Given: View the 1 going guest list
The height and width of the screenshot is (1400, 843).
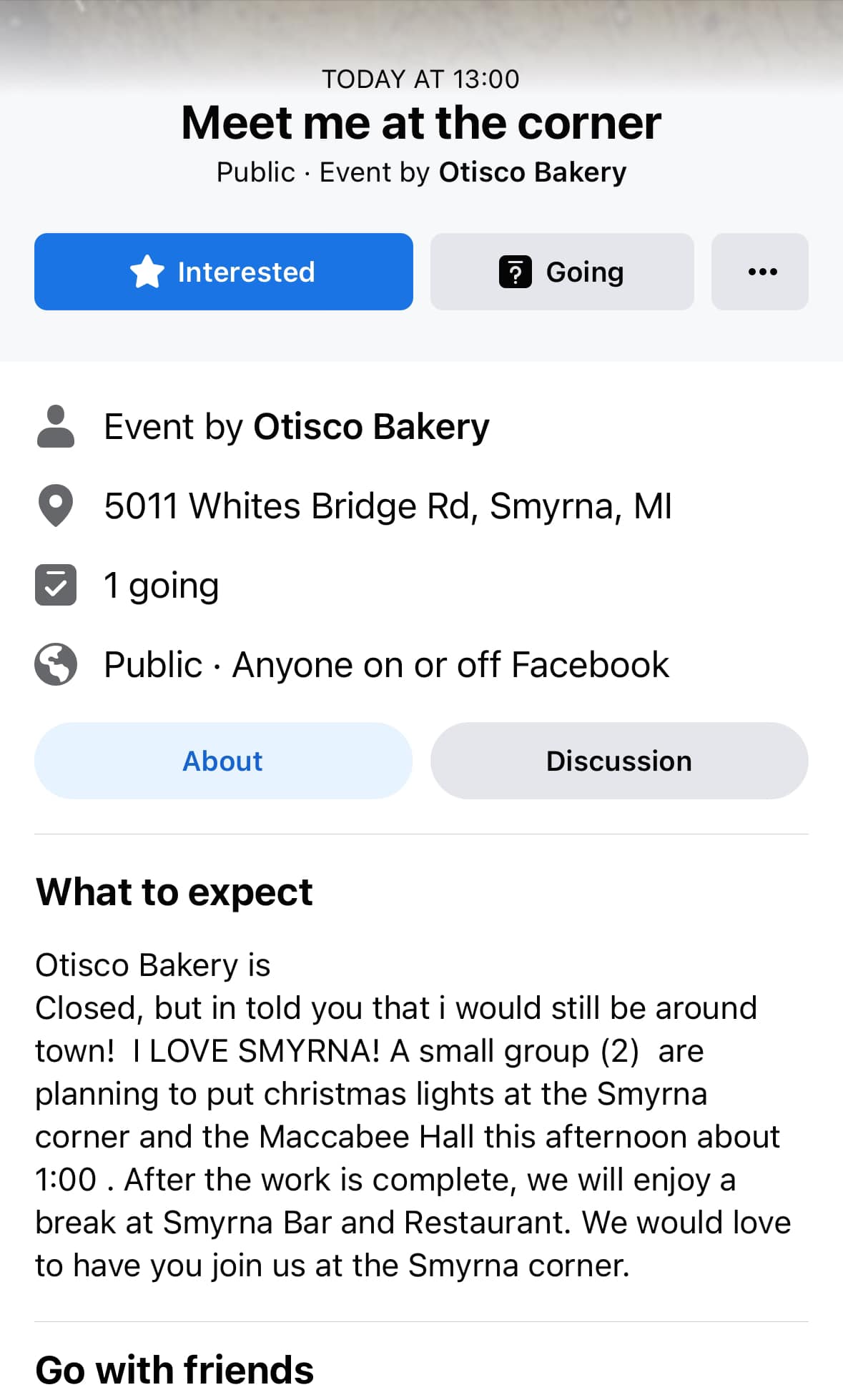Looking at the screenshot, I should tap(162, 586).
